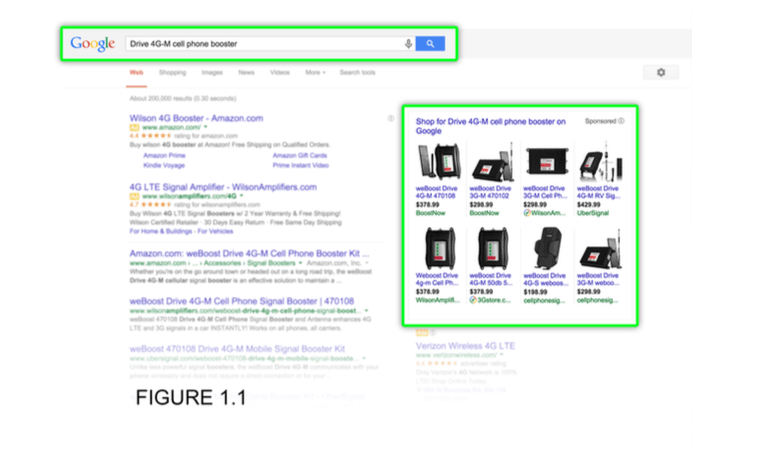Open the settings gear button
The height and width of the screenshot is (460, 781).
(661, 72)
